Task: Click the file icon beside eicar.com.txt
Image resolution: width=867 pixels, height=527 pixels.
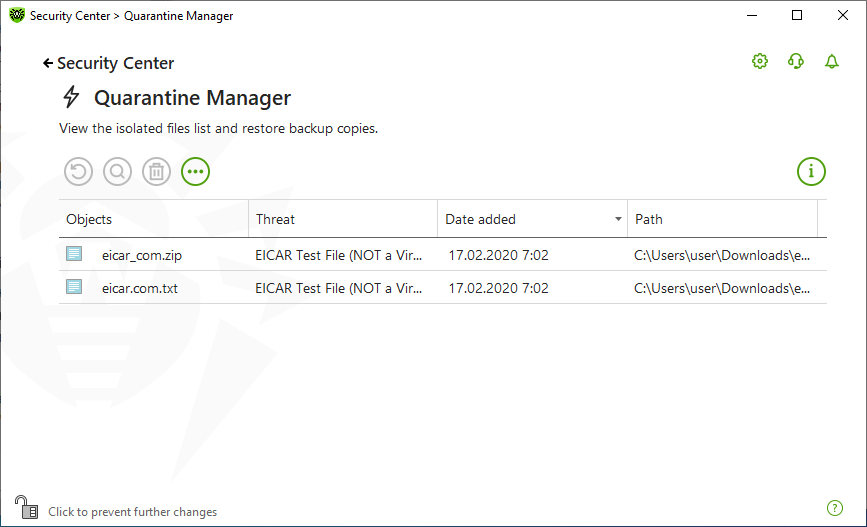Action: (74, 286)
